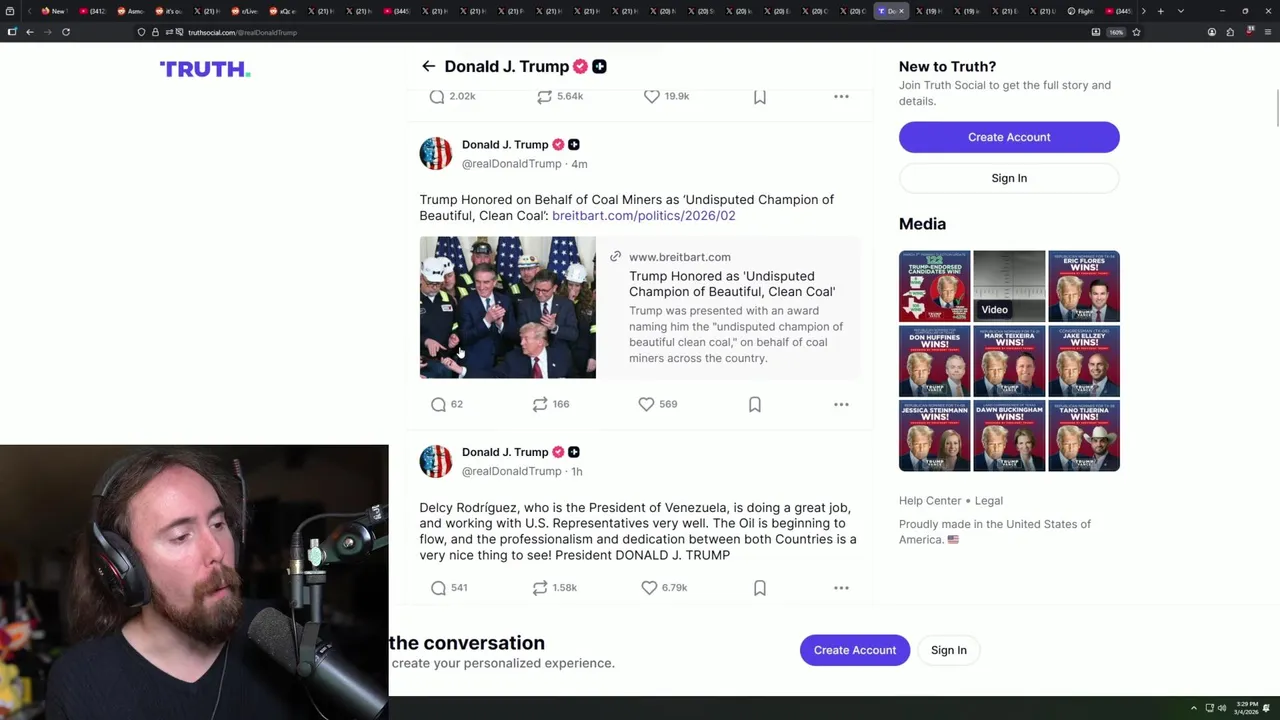Open the Video thumbnail in Media

click(1009, 286)
